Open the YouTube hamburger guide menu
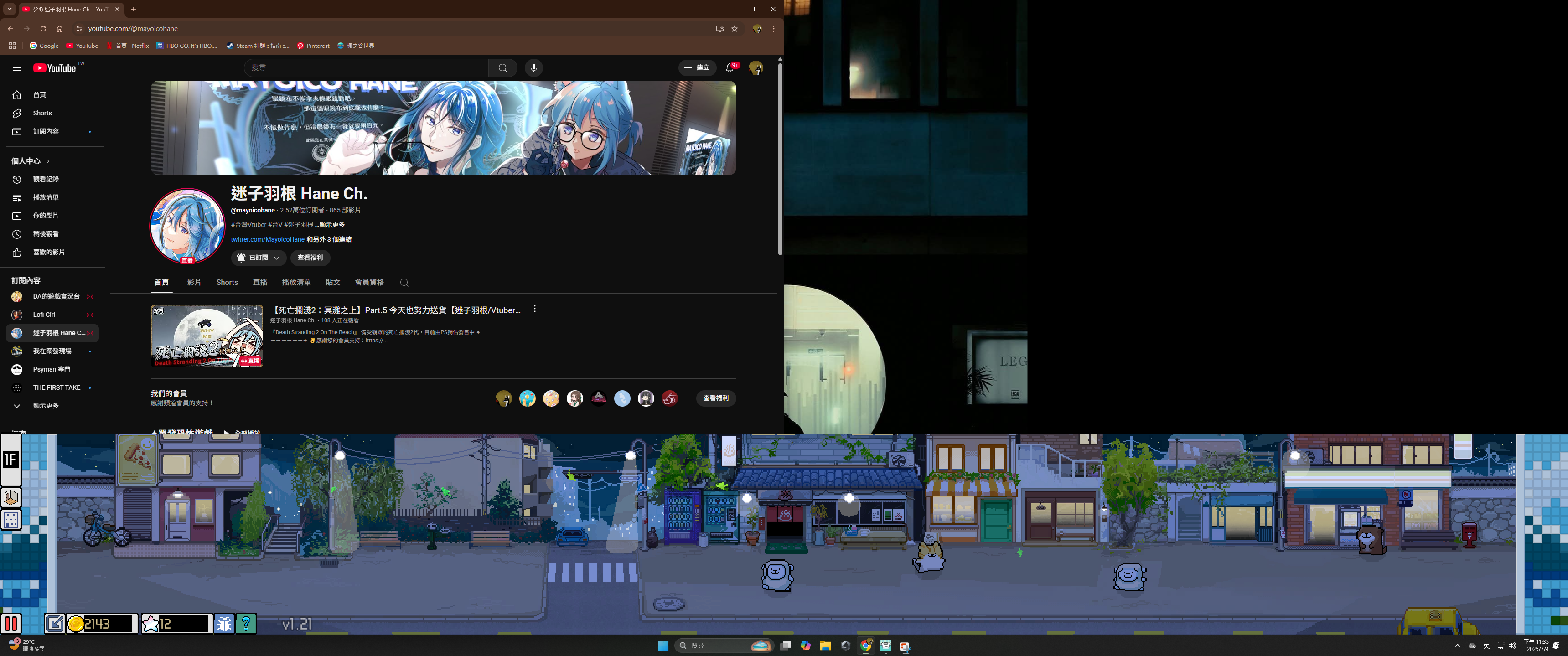 (16, 68)
